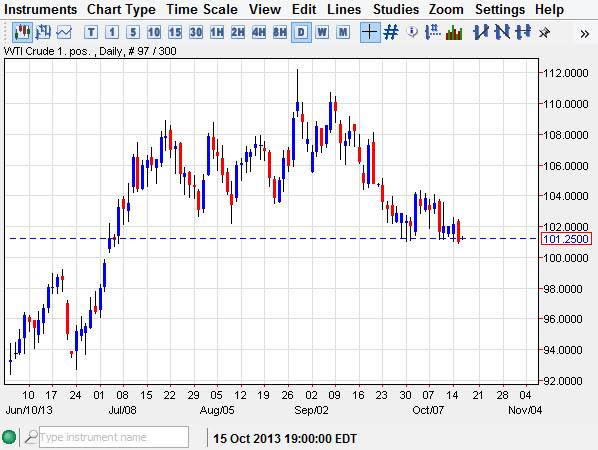Switch to the bar chart type icon
Viewport: 598px width, 450px height.
(x=43, y=32)
